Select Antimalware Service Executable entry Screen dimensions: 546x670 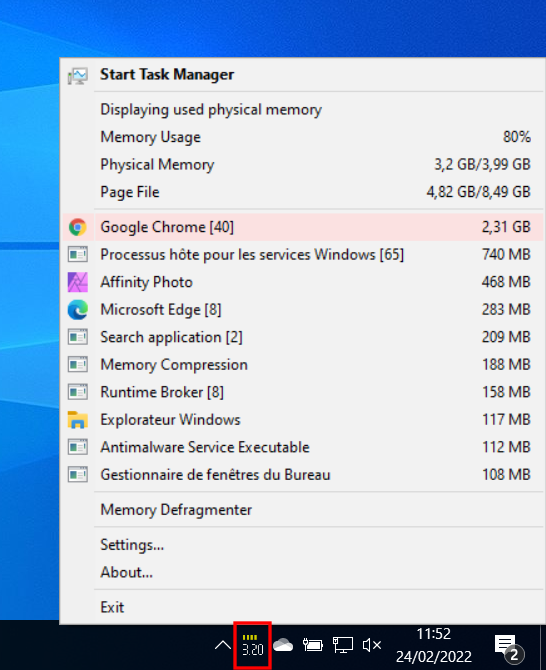tap(303, 447)
